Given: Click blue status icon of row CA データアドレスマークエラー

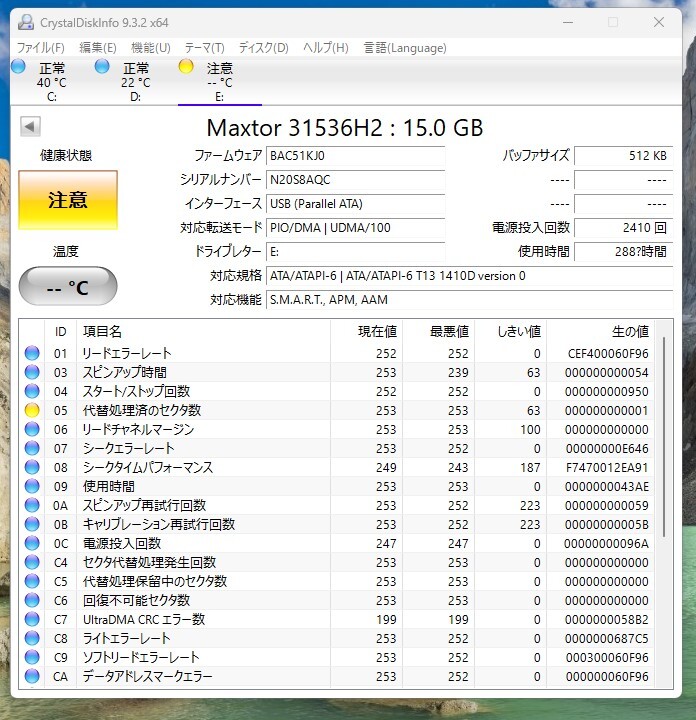Looking at the screenshot, I should 32,676.
